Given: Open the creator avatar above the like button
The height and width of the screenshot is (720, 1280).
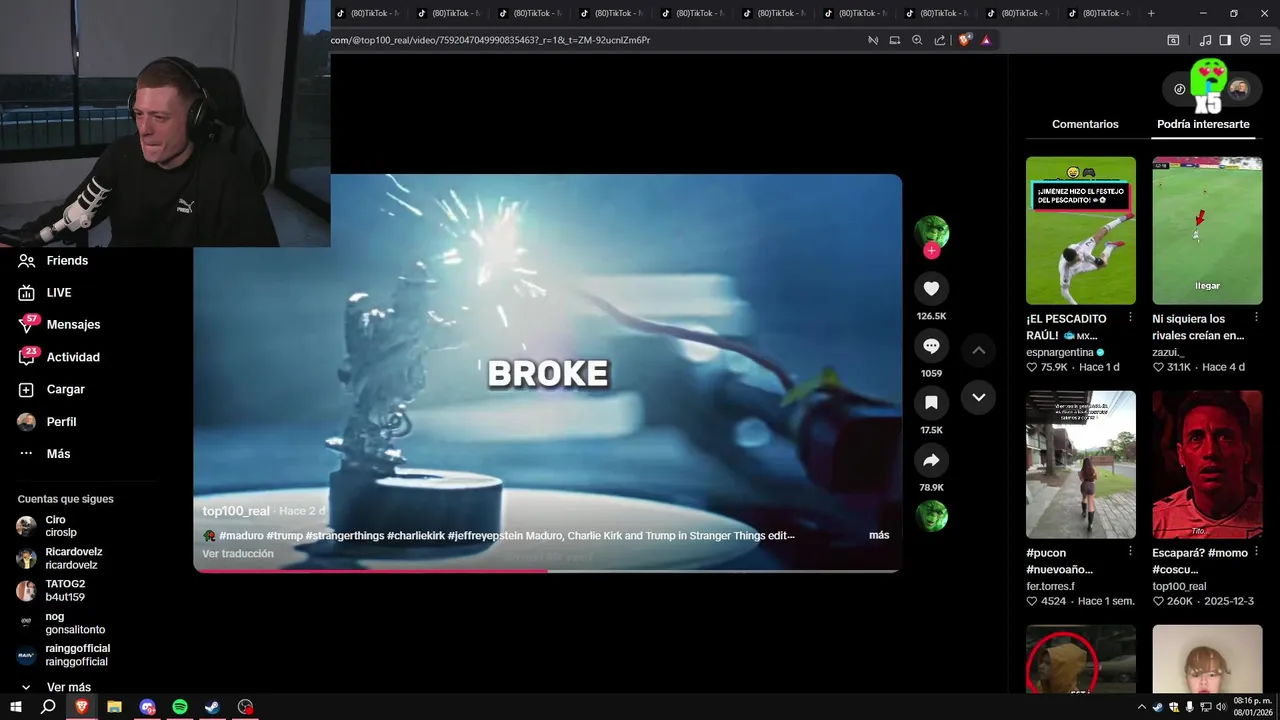Looking at the screenshot, I should [x=931, y=232].
